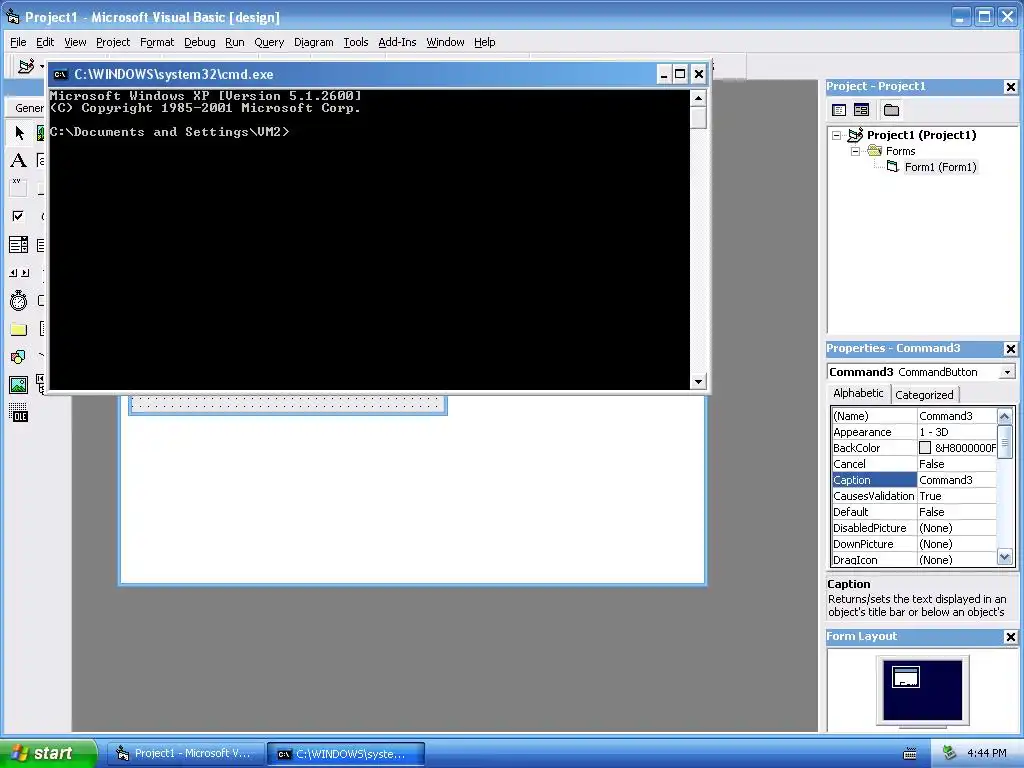
Task: Select the DisabledPicture property row
Action: click(914, 528)
